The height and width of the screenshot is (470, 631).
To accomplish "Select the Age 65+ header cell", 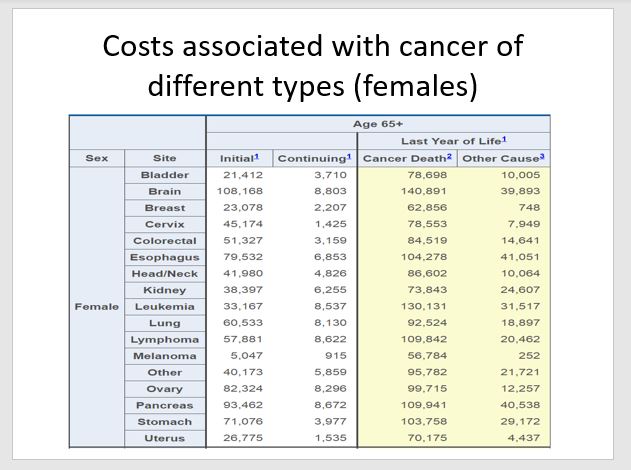I will coord(378,124).
